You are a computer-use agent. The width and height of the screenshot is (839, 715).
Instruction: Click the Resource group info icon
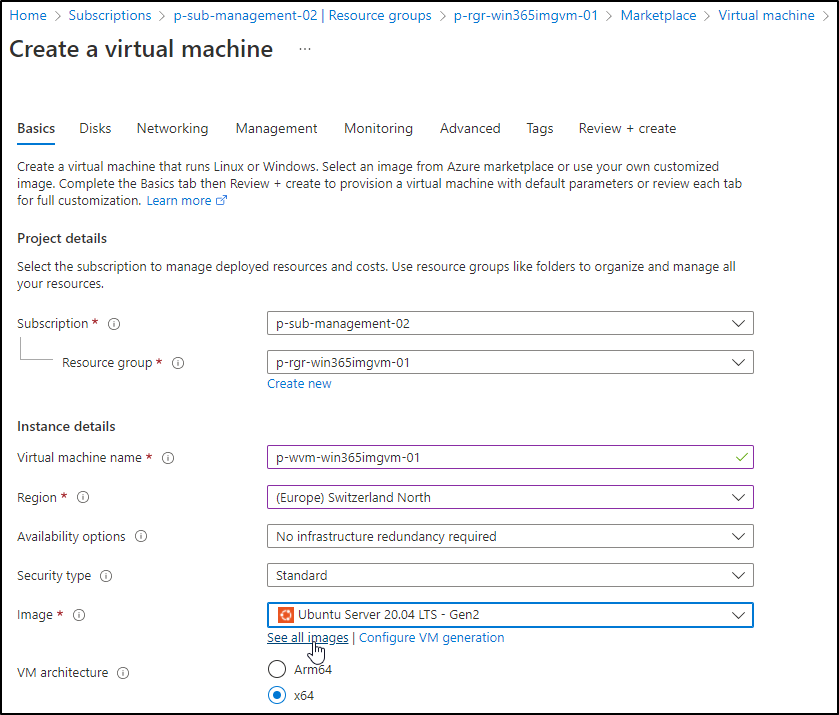tap(178, 363)
